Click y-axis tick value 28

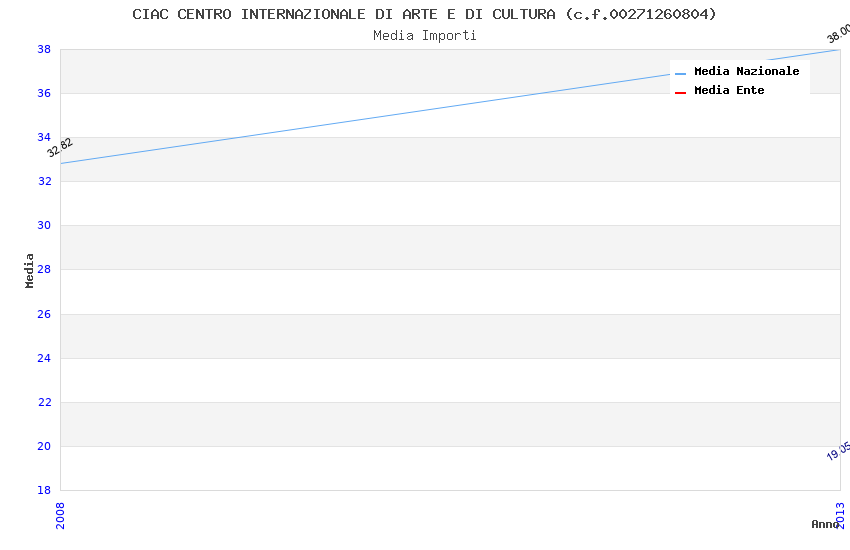pyautogui.click(x=44, y=269)
